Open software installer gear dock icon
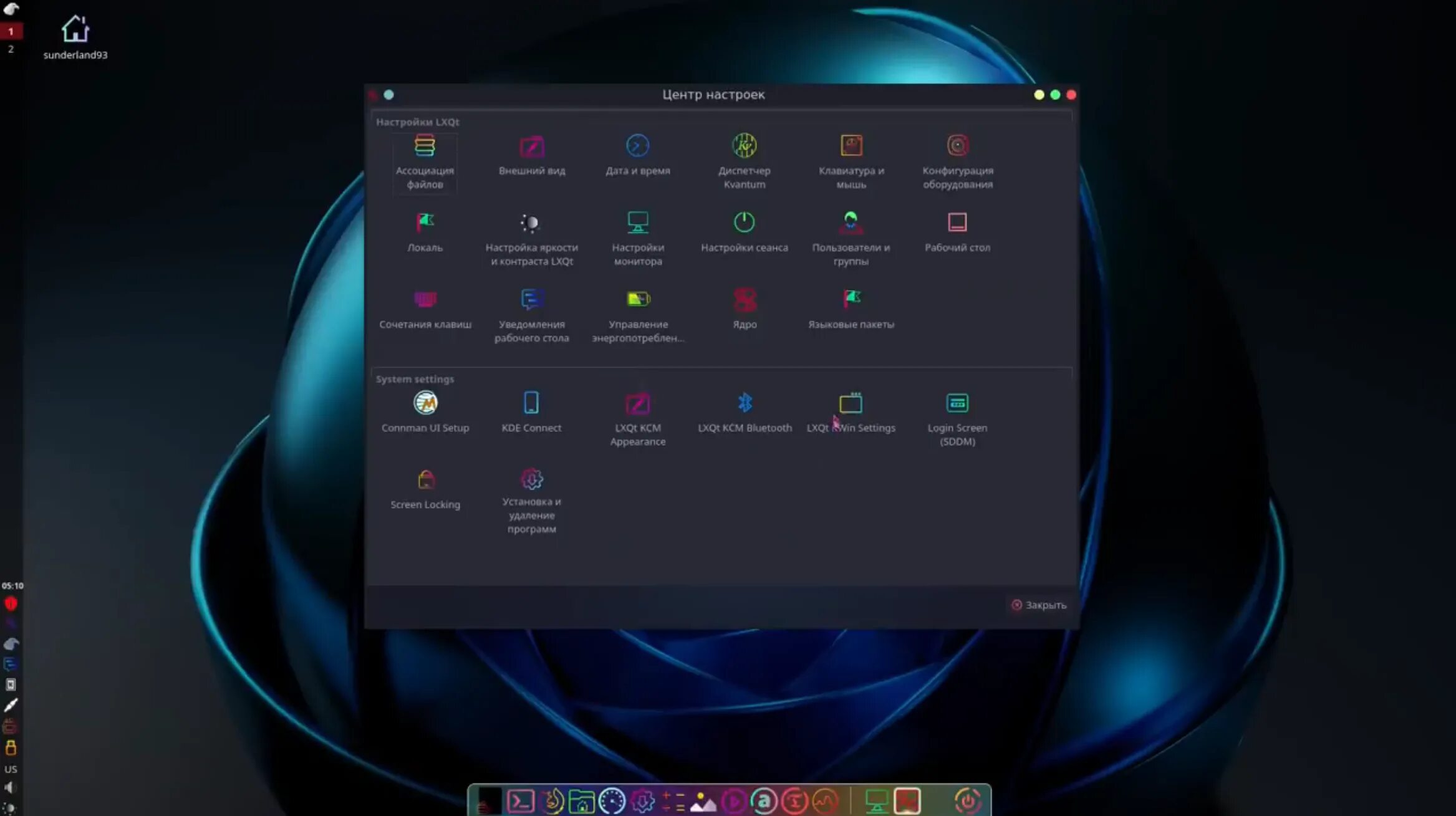1456x816 pixels. pyautogui.click(x=642, y=801)
